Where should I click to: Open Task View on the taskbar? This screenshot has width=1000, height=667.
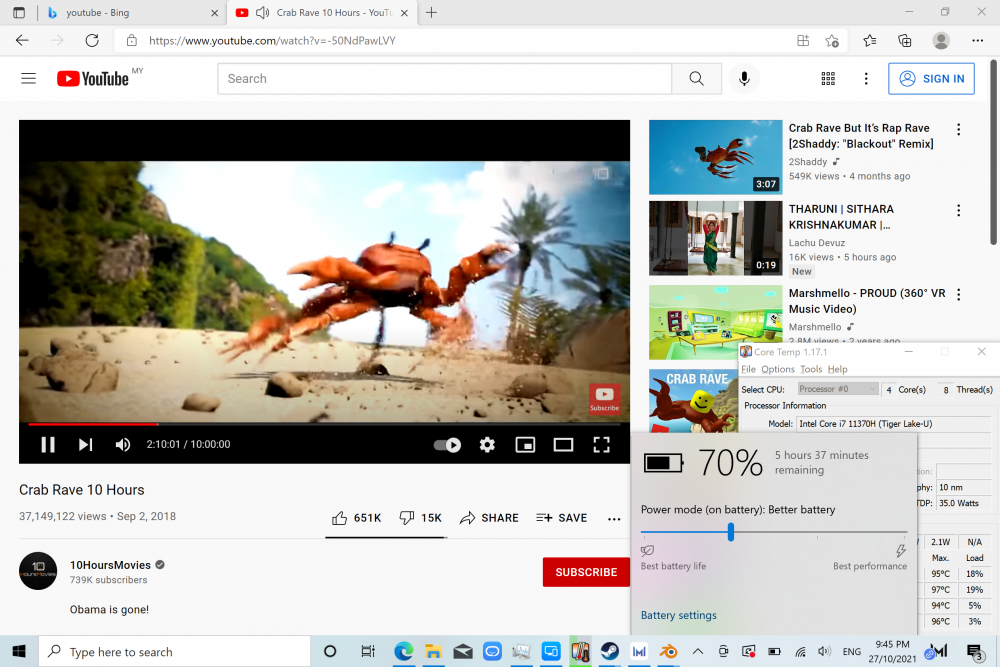pyautogui.click(x=368, y=651)
